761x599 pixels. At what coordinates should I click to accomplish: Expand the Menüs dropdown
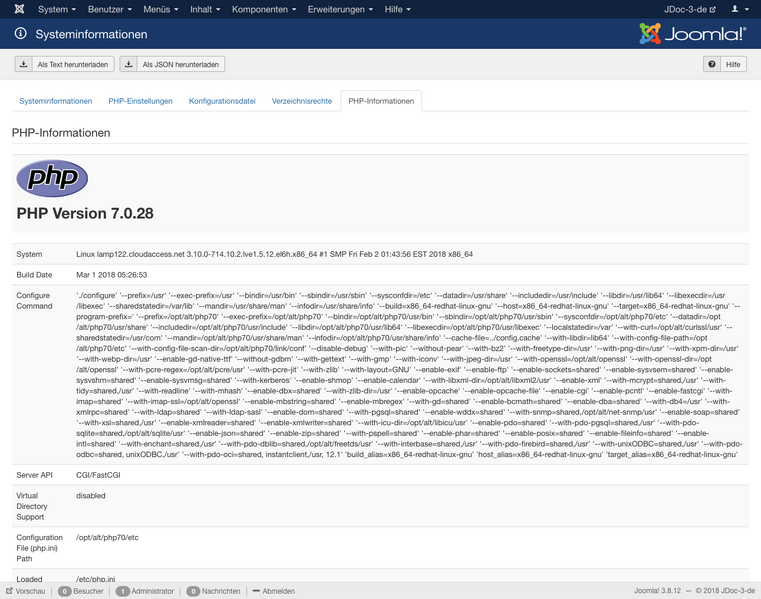click(x=161, y=9)
